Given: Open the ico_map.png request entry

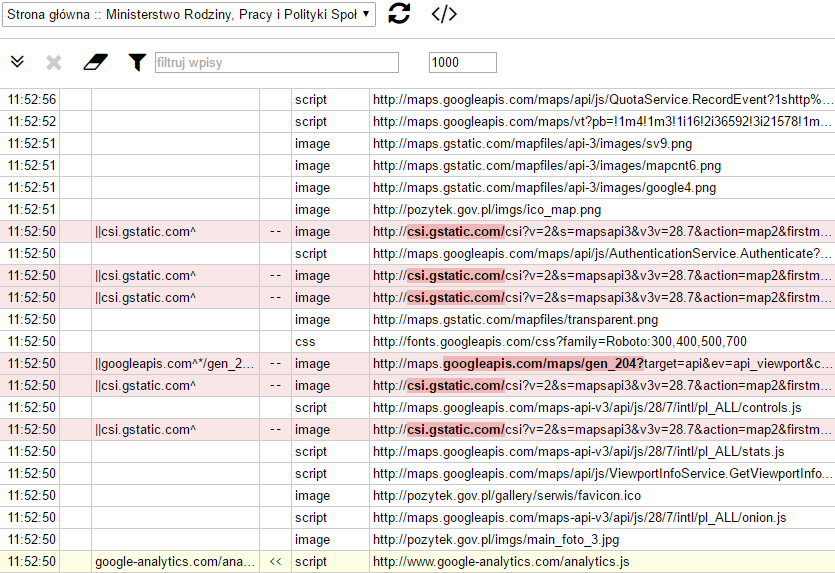Looking at the screenshot, I should click(486, 210).
